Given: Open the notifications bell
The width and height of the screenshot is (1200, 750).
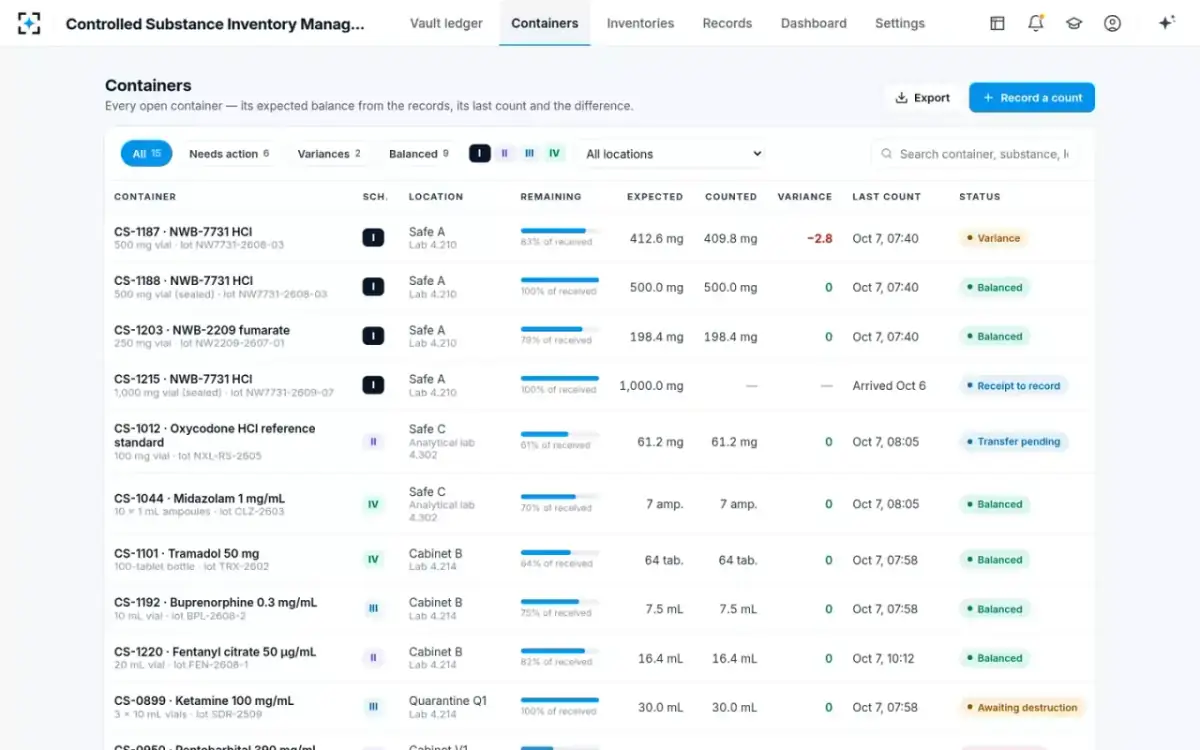Looking at the screenshot, I should 1036,23.
